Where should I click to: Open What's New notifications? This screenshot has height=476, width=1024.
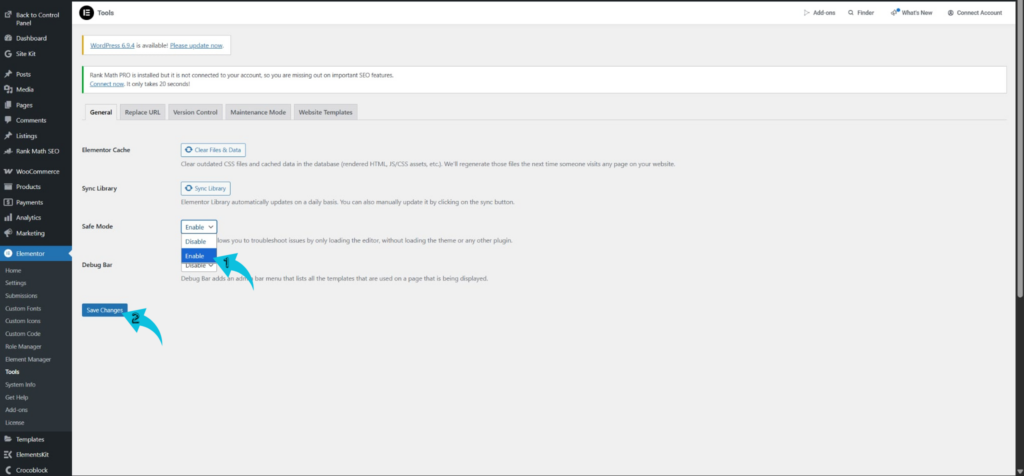coord(911,12)
